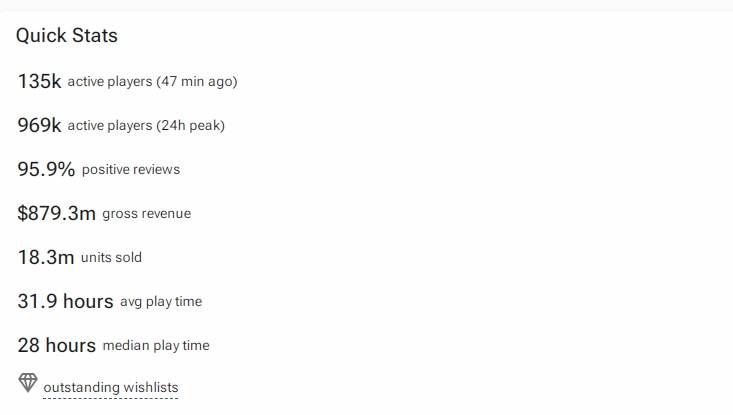Click the diamond wishlist icon
The width and height of the screenshot is (733, 415).
point(28,383)
